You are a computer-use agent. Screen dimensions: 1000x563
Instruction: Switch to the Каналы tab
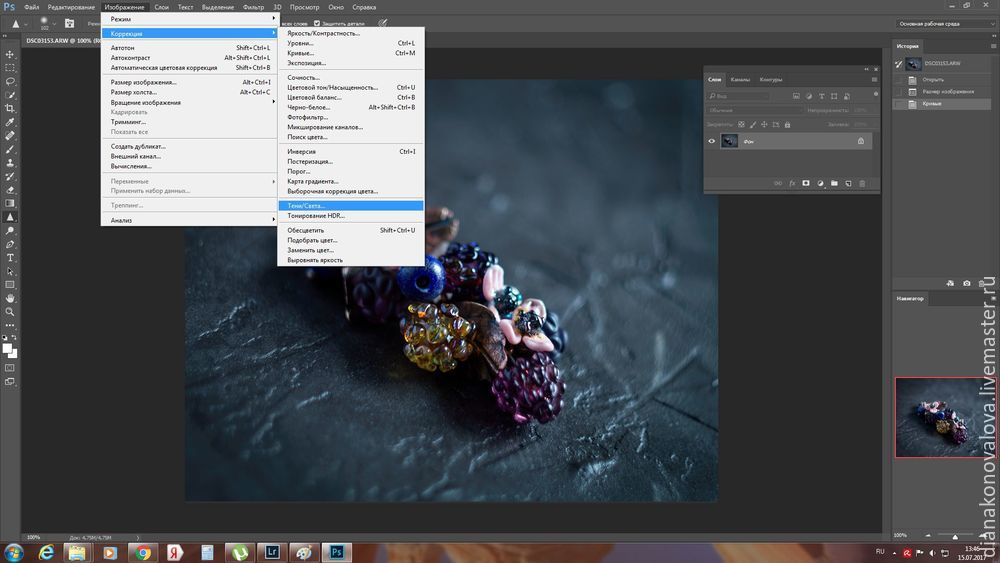740,79
